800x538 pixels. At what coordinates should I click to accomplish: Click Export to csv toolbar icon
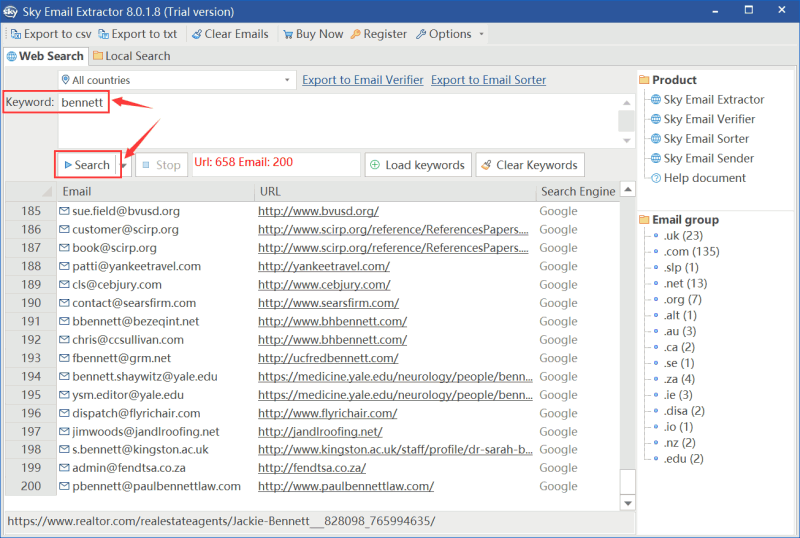pos(15,34)
